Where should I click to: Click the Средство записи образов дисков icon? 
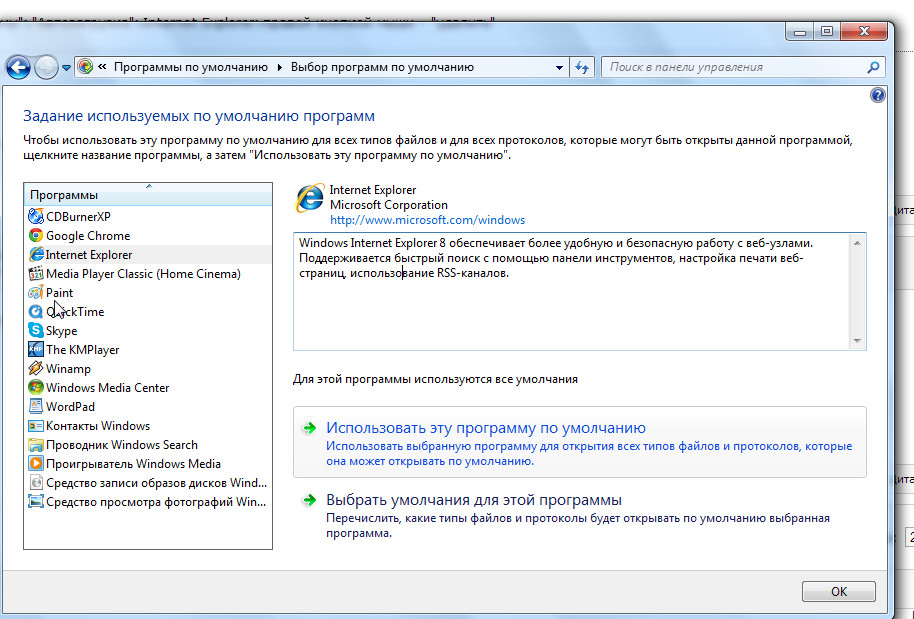(36, 483)
